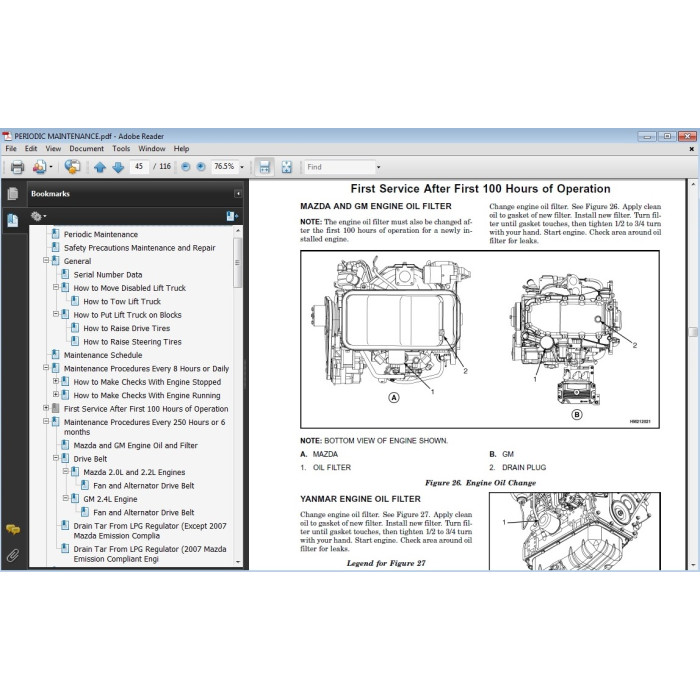Open the collaborate globe icon in toolbar
Viewport: 700px width, 700px height.
click(72, 167)
